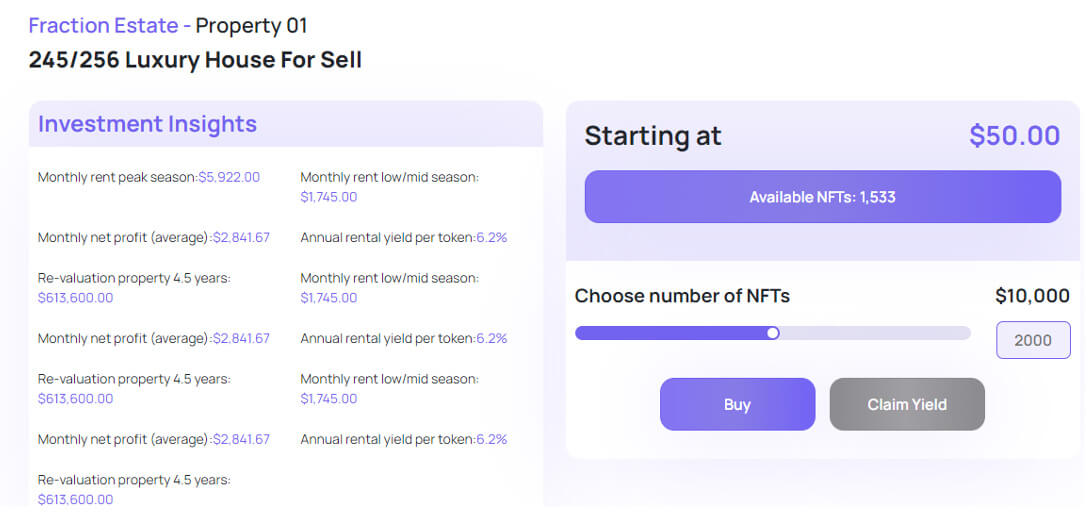Click the topmost 6.2% rental yield value

(491, 238)
